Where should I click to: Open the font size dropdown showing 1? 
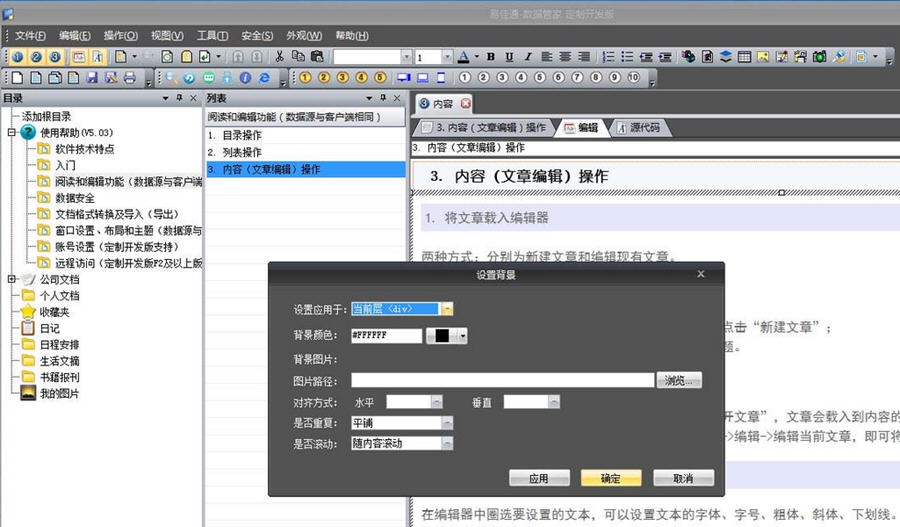pos(446,57)
